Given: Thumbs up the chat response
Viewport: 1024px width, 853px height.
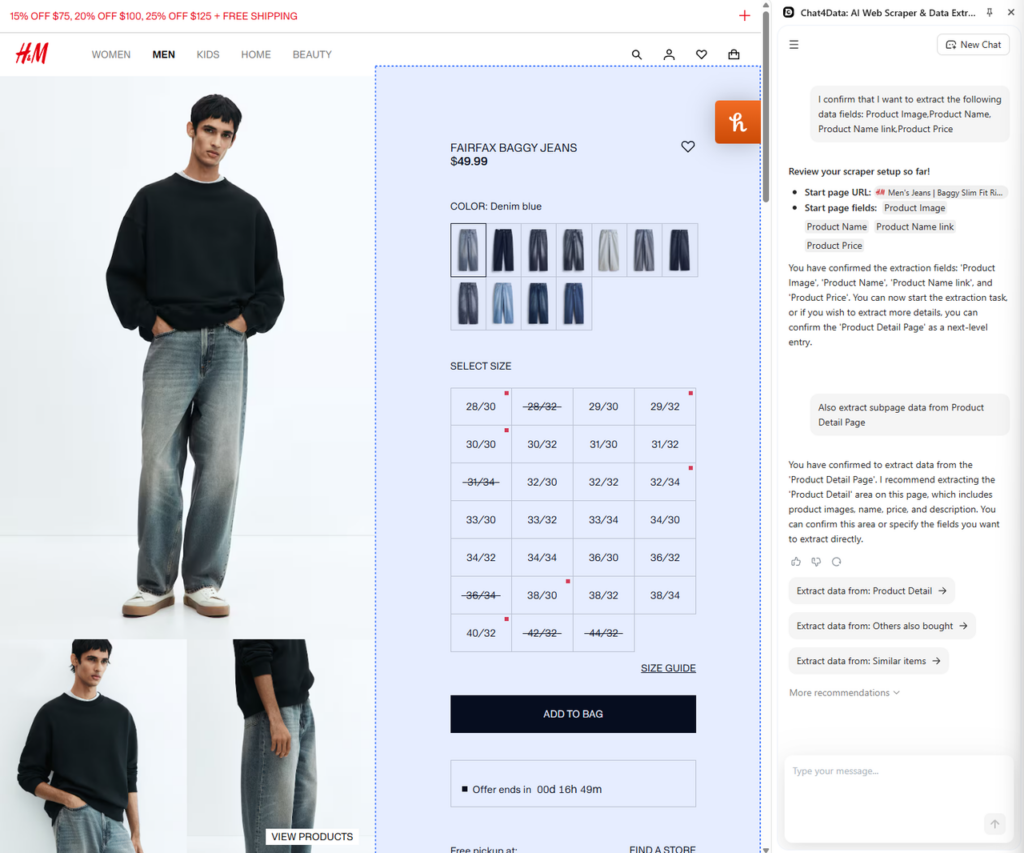Looking at the screenshot, I should click(796, 562).
